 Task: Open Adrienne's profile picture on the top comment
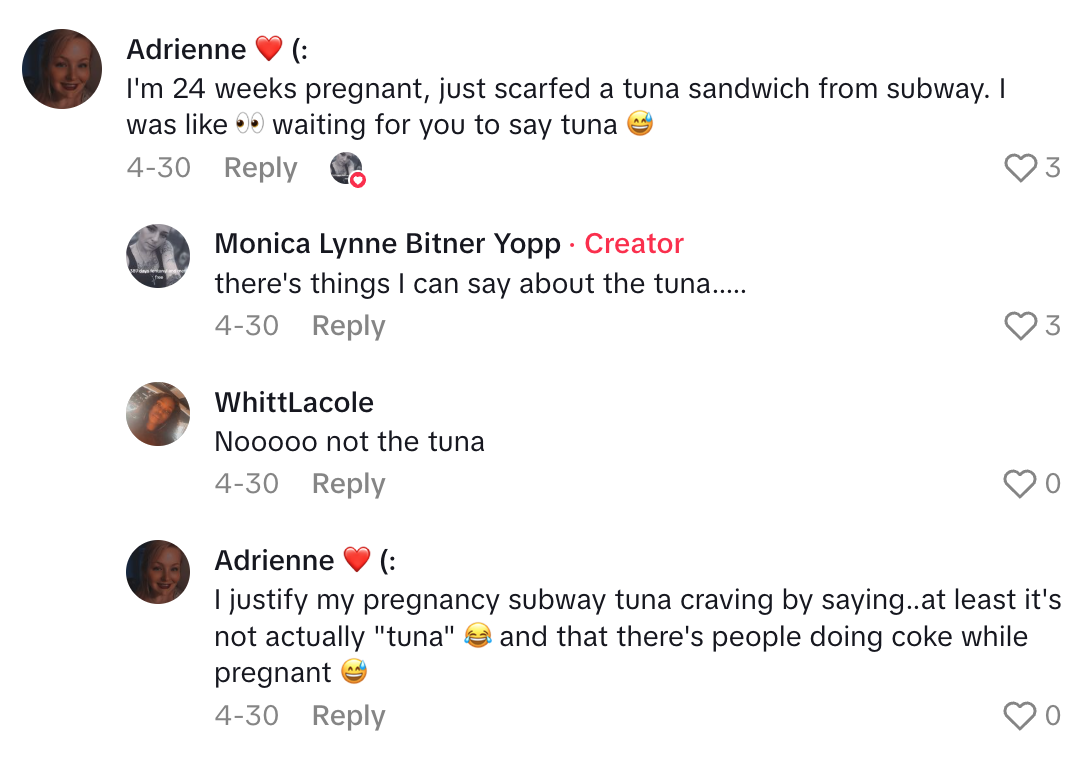[x=62, y=69]
